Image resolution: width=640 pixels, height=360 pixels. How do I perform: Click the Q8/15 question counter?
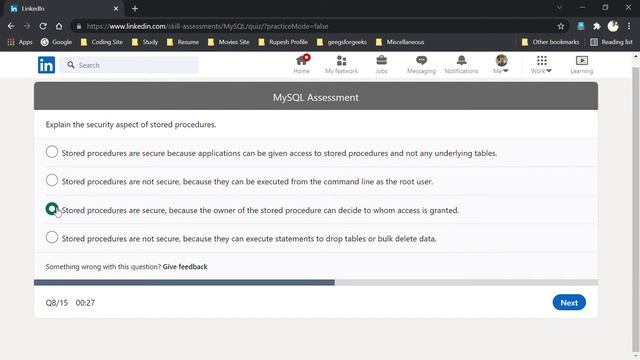coord(57,303)
